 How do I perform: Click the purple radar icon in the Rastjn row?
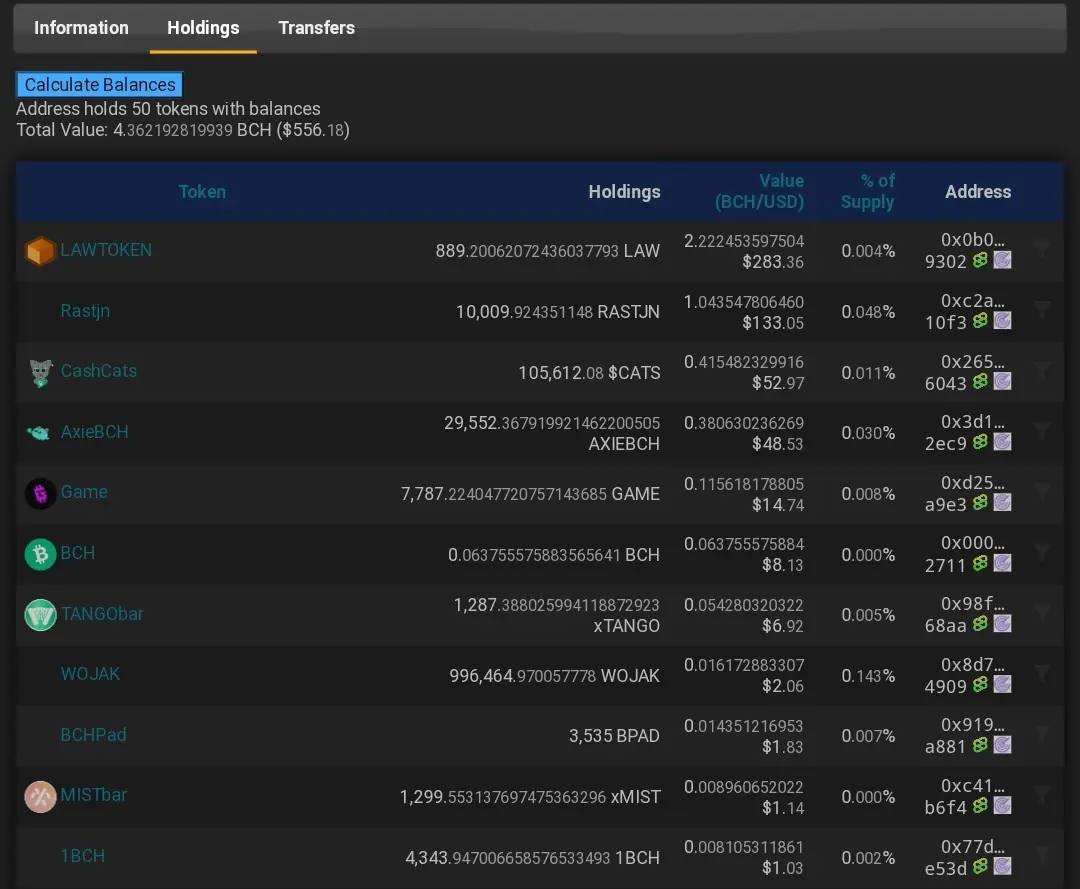pos(1003,321)
